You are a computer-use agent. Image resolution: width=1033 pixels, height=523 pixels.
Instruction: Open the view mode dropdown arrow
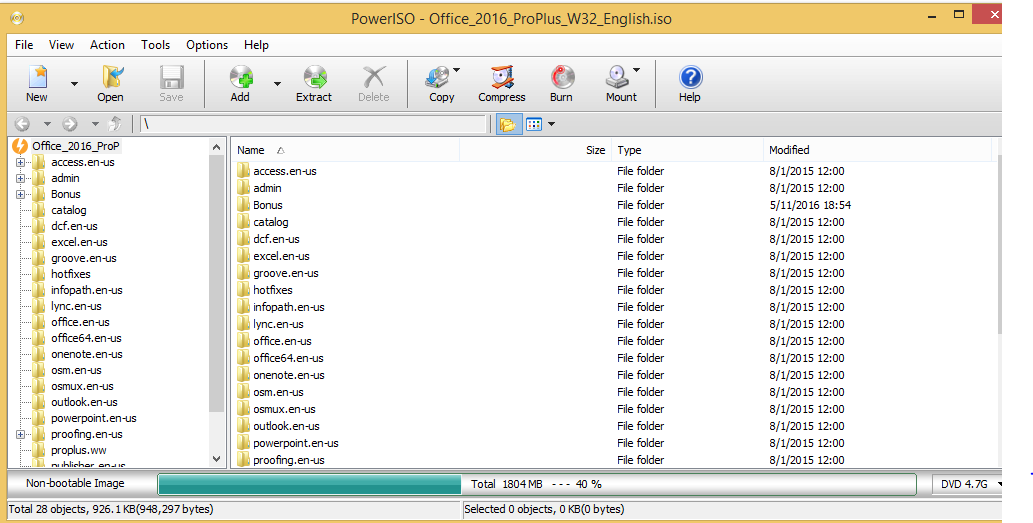(551, 124)
